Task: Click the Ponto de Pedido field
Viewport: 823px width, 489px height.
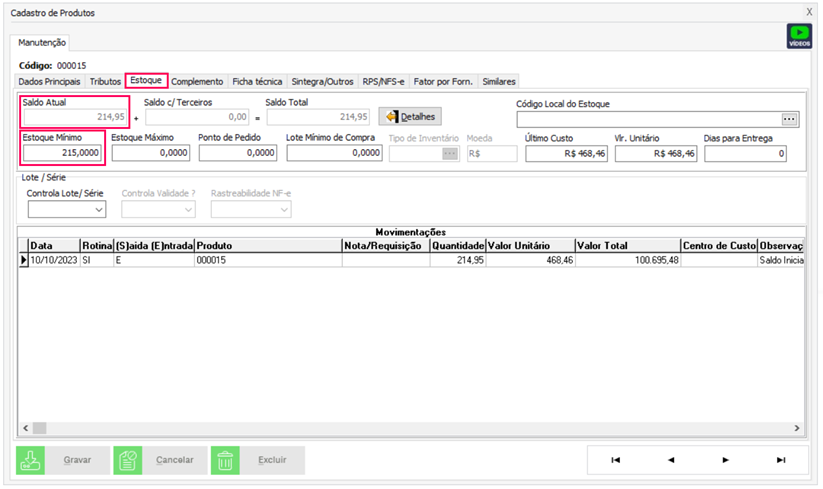Action: click(x=236, y=153)
